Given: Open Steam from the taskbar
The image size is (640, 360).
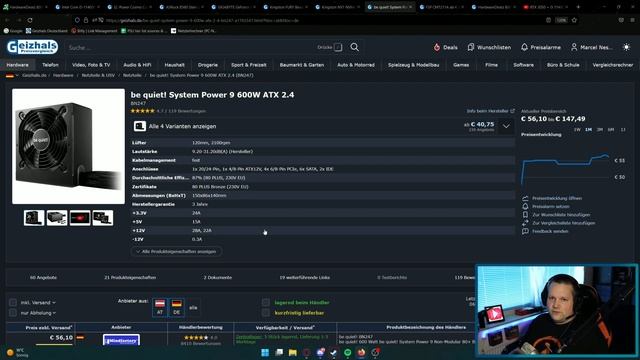Looking at the screenshot, I should click(x=334, y=353).
